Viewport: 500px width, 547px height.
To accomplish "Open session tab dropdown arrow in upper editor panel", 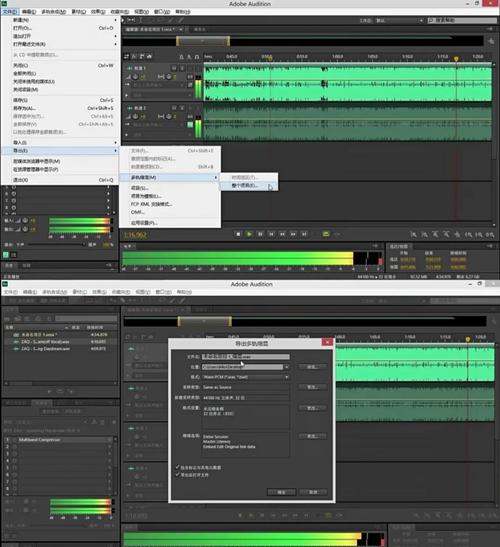I will (x=180, y=29).
